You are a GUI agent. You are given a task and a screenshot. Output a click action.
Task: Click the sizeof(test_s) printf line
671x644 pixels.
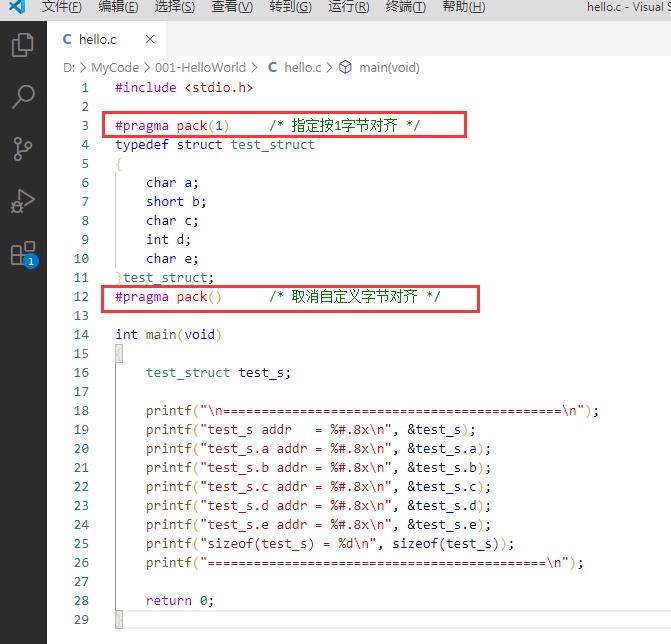pos(330,544)
